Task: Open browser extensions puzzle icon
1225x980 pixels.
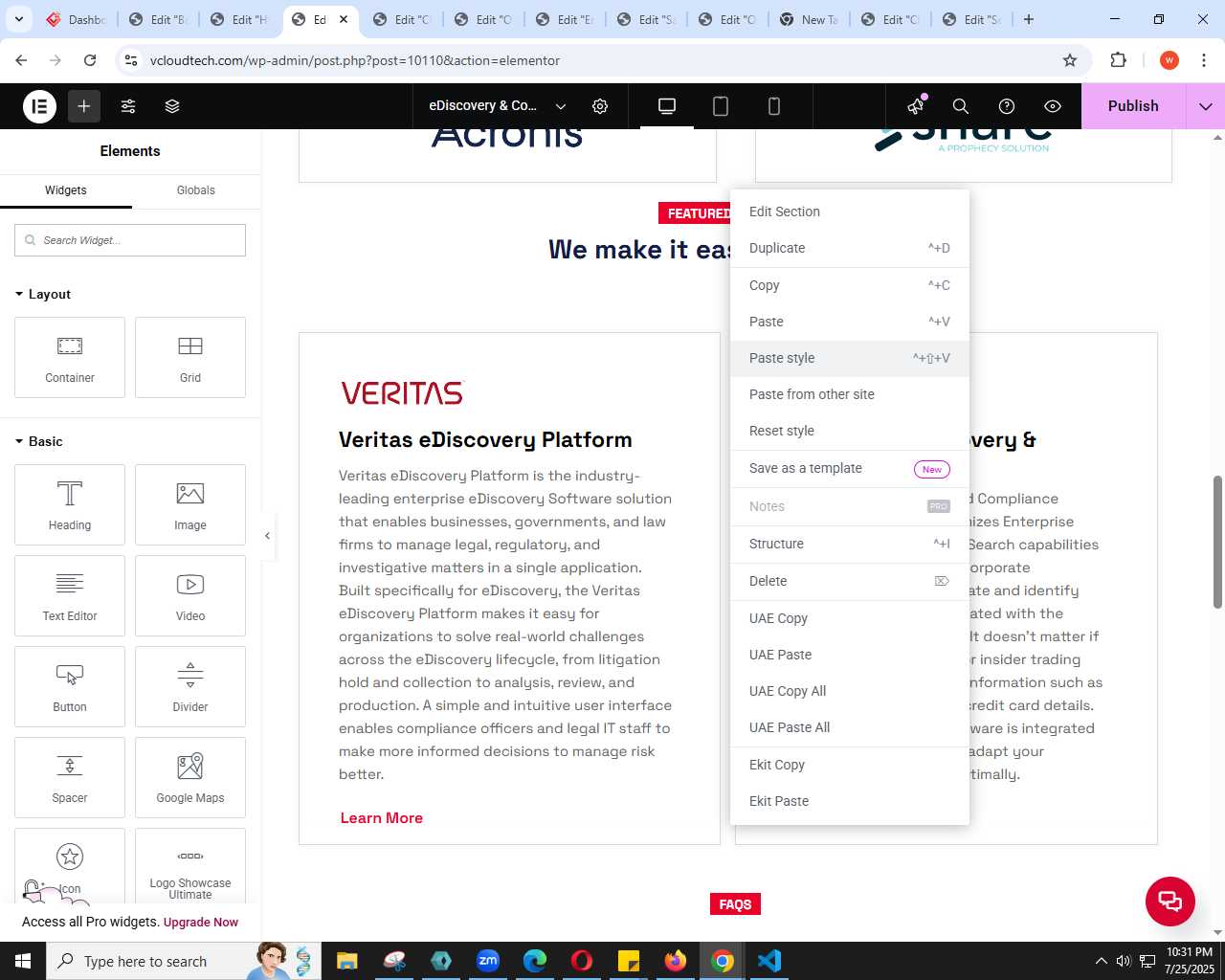Action: point(1118,60)
